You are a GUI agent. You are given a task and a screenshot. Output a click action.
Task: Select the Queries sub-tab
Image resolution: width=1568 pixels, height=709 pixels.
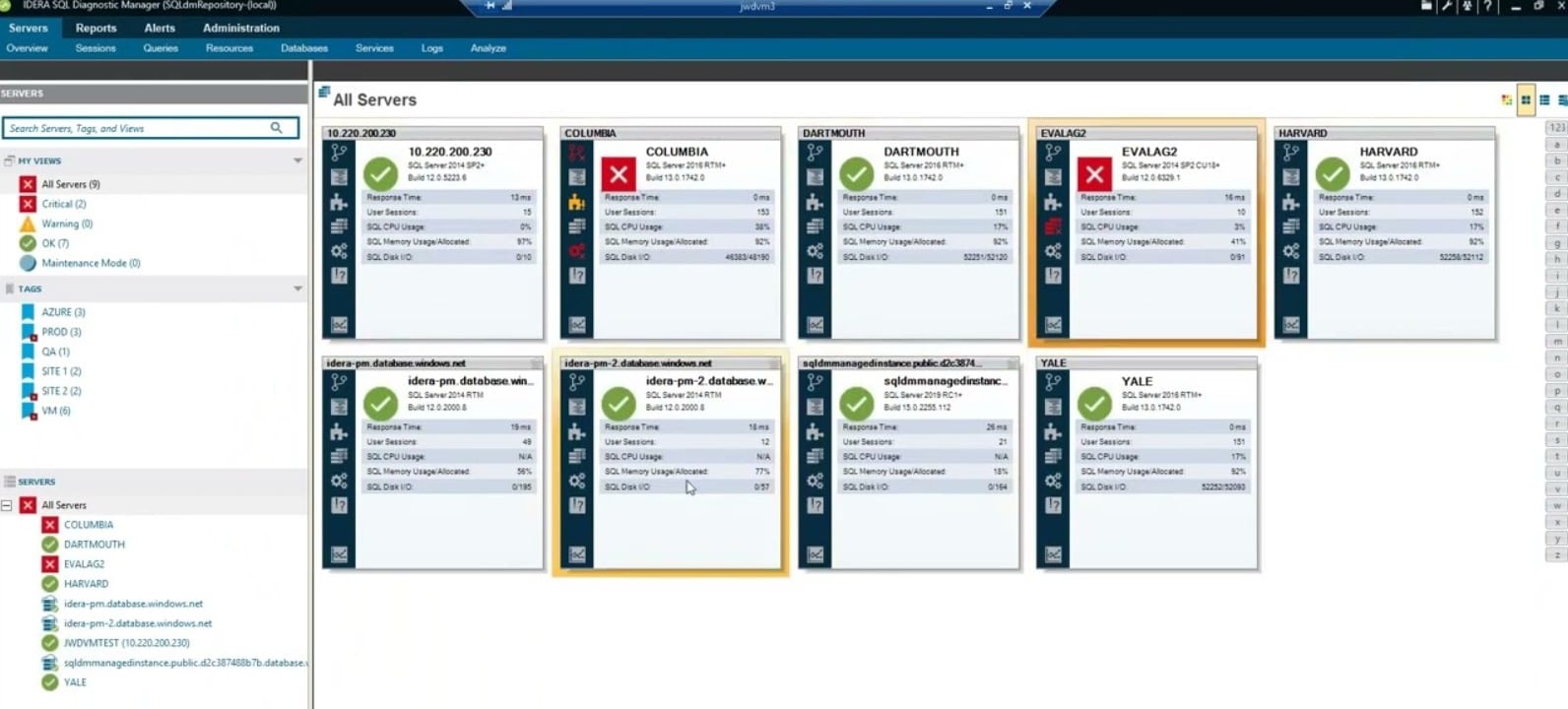tap(161, 48)
